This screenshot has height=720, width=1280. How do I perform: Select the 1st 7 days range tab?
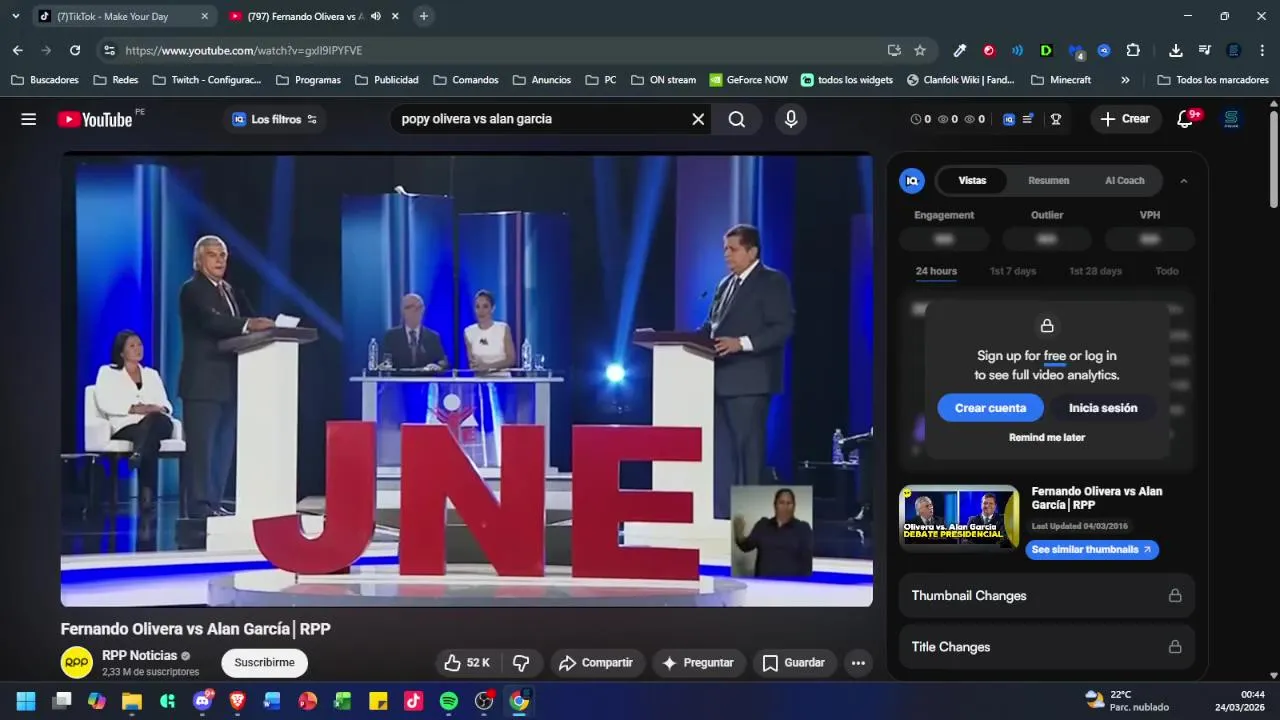[x=1013, y=271]
